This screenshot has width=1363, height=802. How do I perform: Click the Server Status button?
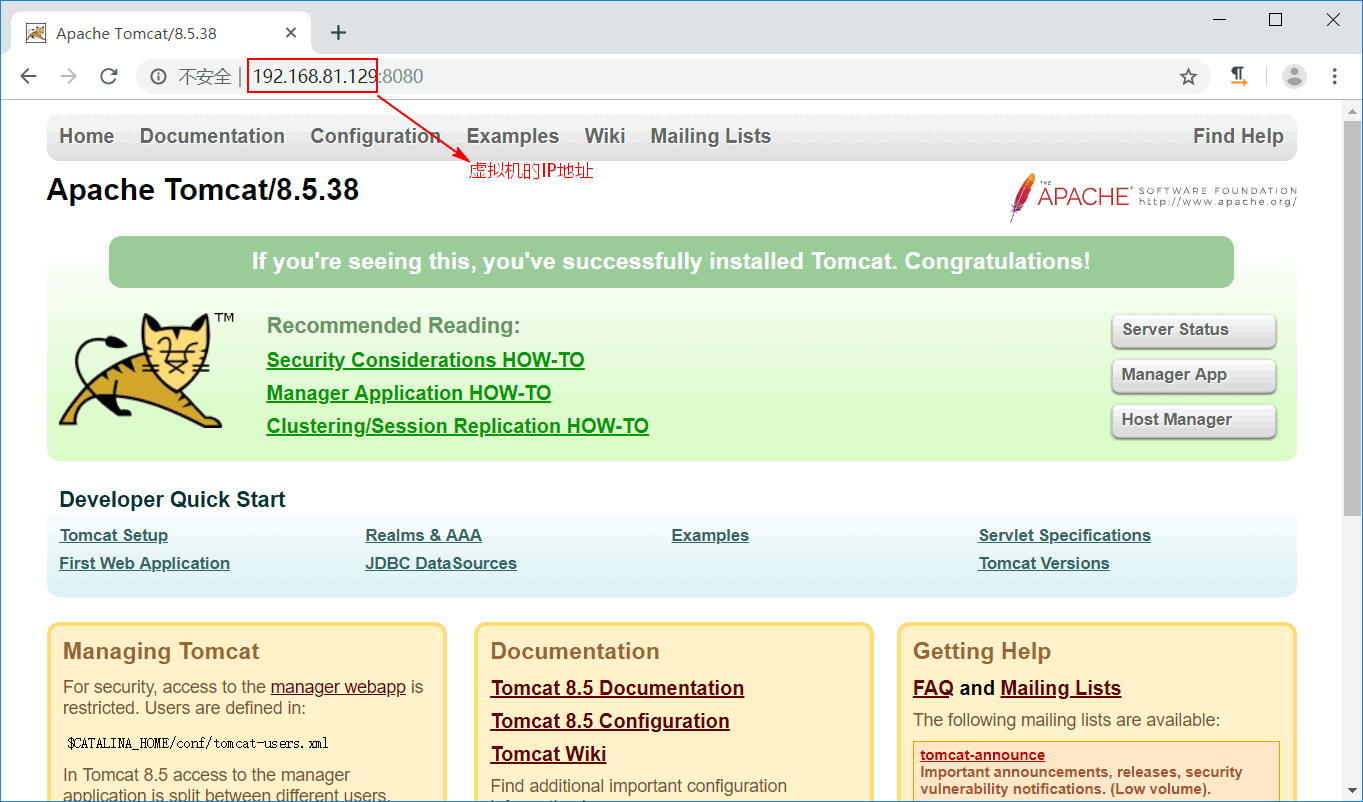coord(1193,330)
